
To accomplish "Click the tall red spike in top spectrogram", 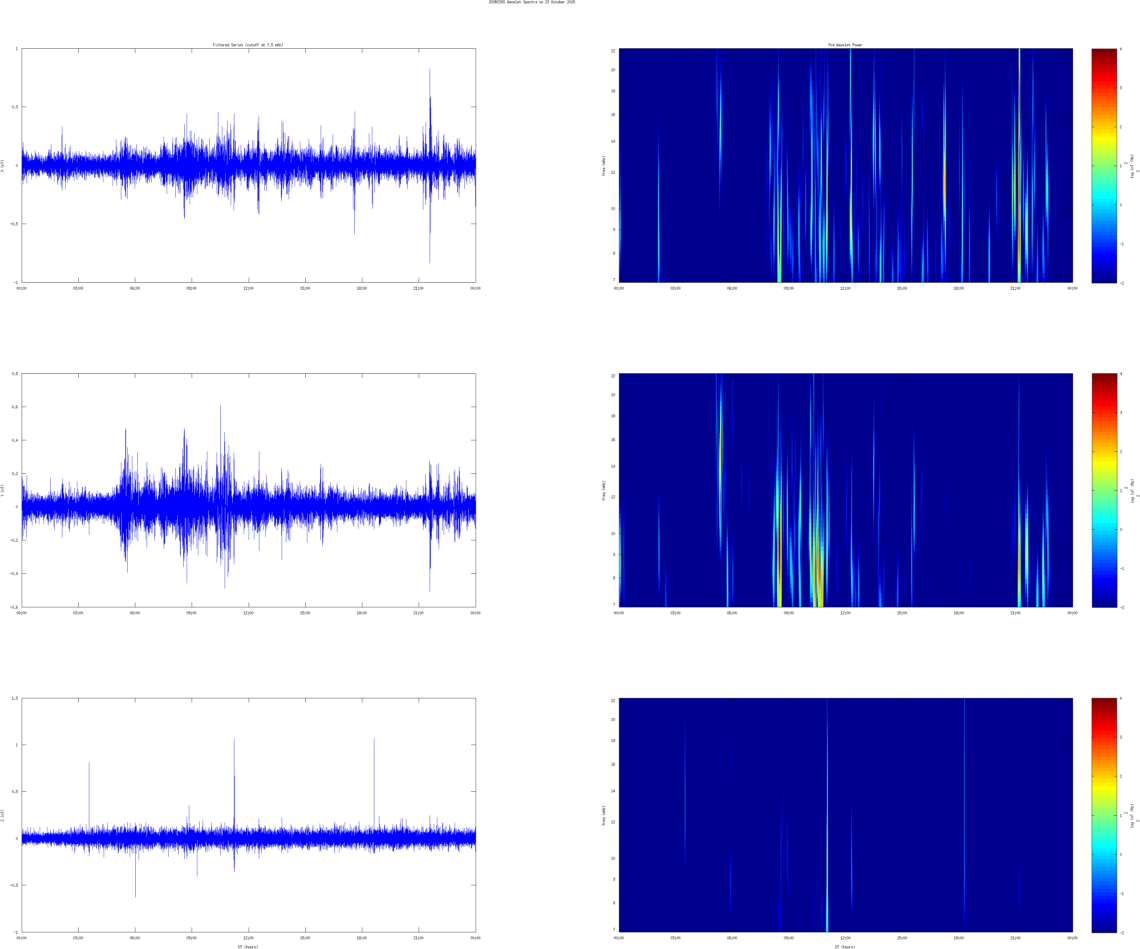I will [1019, 165].
